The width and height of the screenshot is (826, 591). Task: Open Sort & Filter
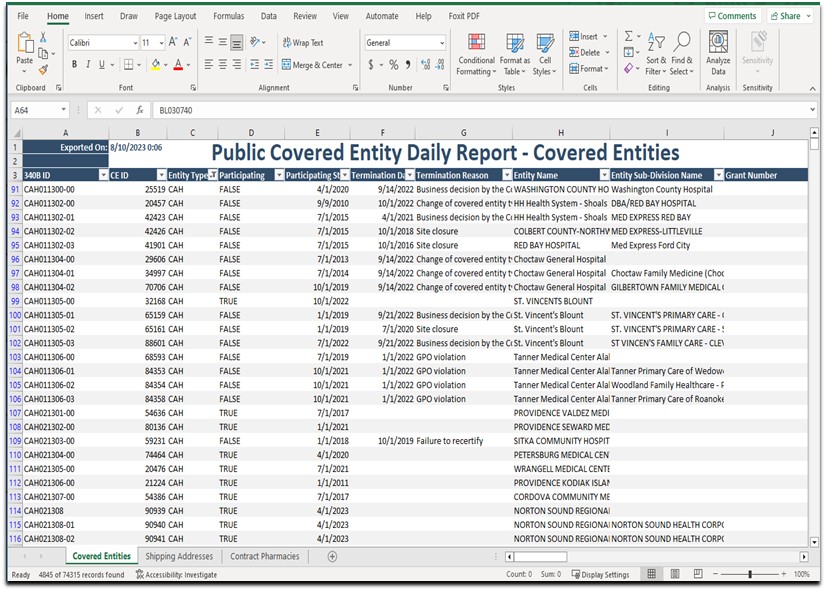pyautogui.click(x=656, y=54)
